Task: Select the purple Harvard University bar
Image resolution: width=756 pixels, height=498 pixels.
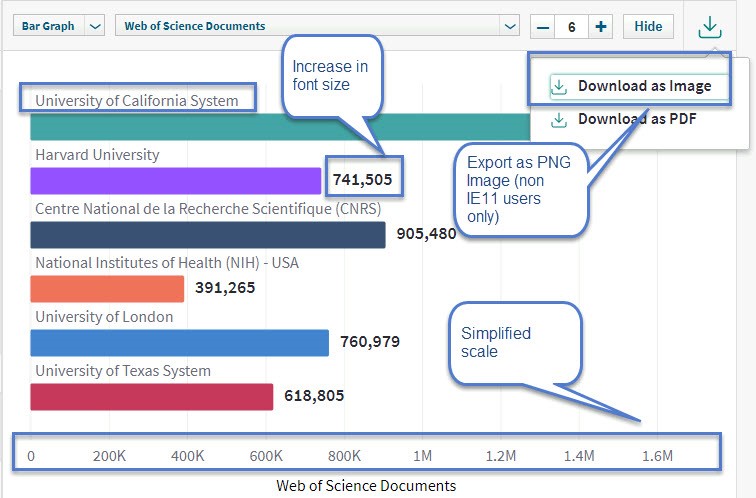Action: click(176, 181)
